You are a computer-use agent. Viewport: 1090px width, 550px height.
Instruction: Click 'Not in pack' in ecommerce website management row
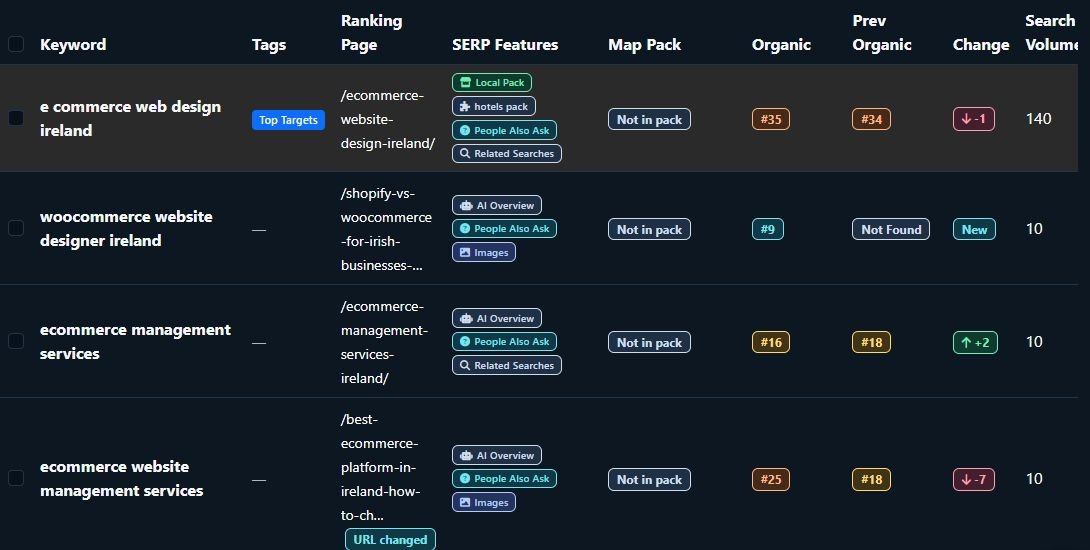tap(649, 480)
